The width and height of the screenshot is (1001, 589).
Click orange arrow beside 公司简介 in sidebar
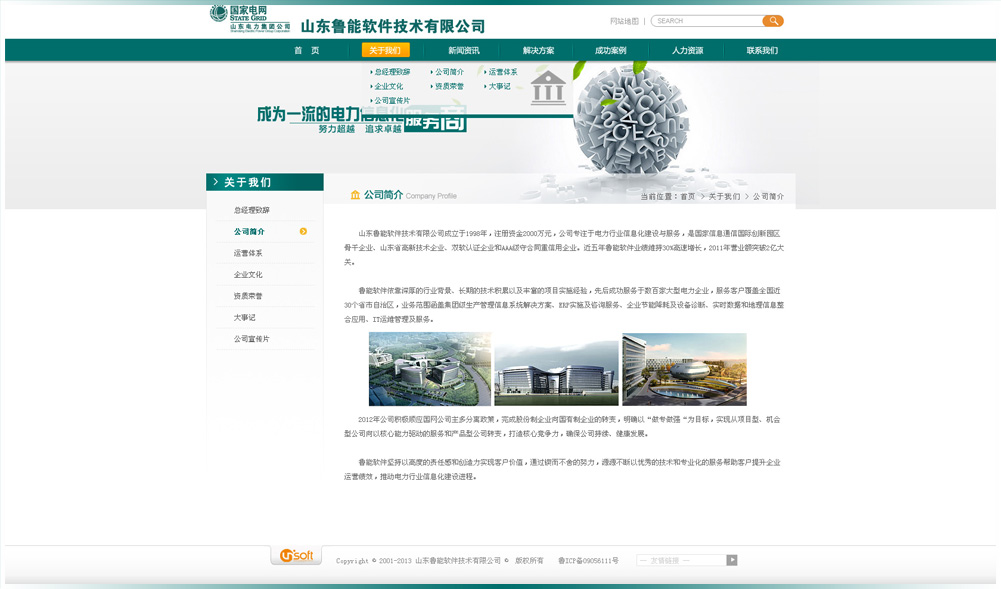(303, 232)
